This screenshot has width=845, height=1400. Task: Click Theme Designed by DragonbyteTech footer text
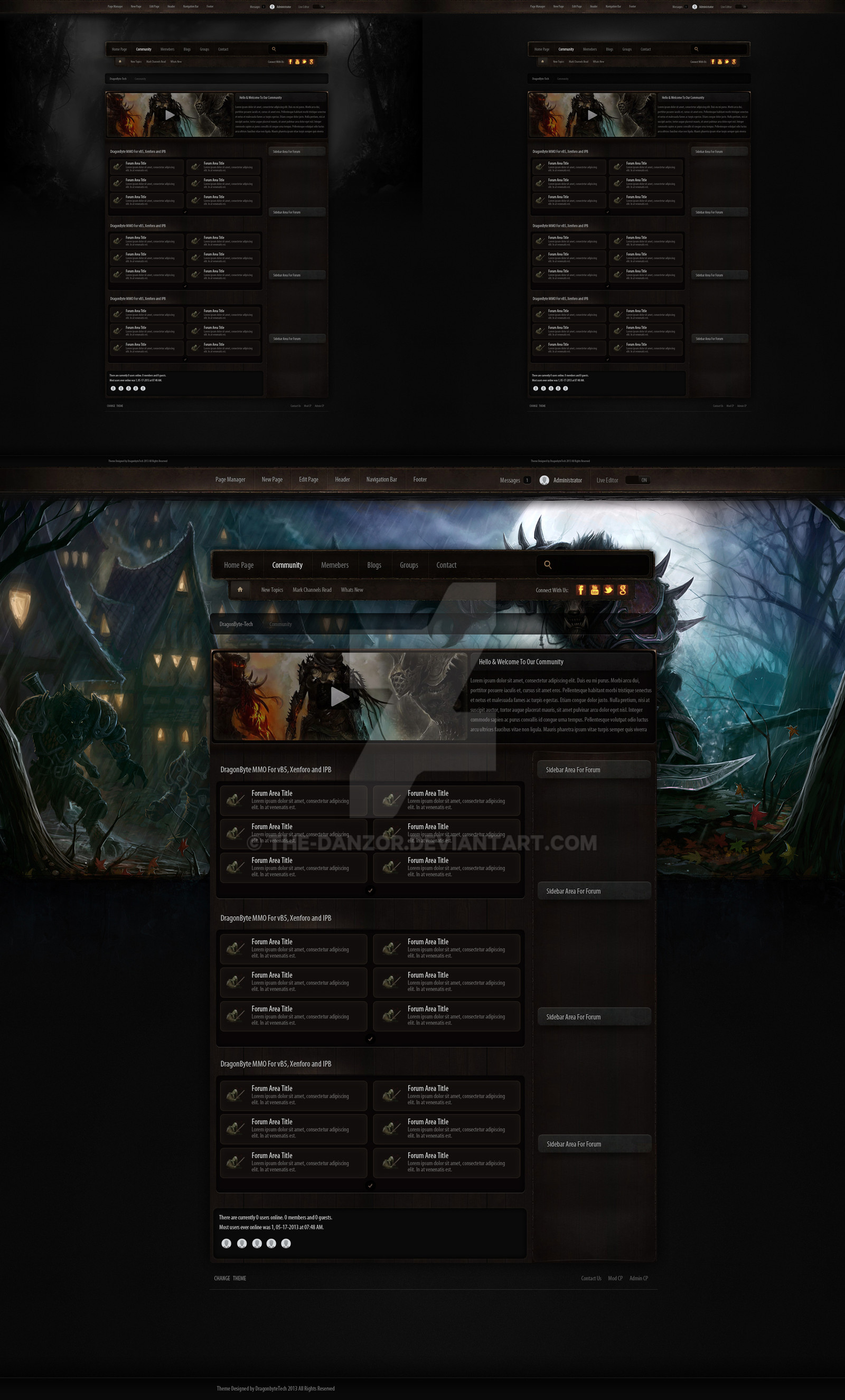(276, 1388)
